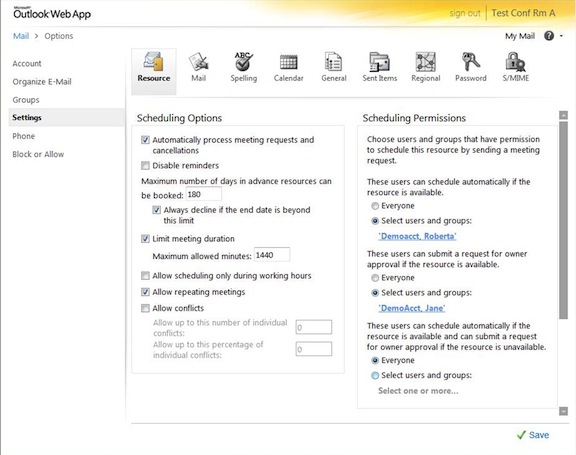Click the help question mark icon
Screen dimensions: 576x455
[549, 36]
